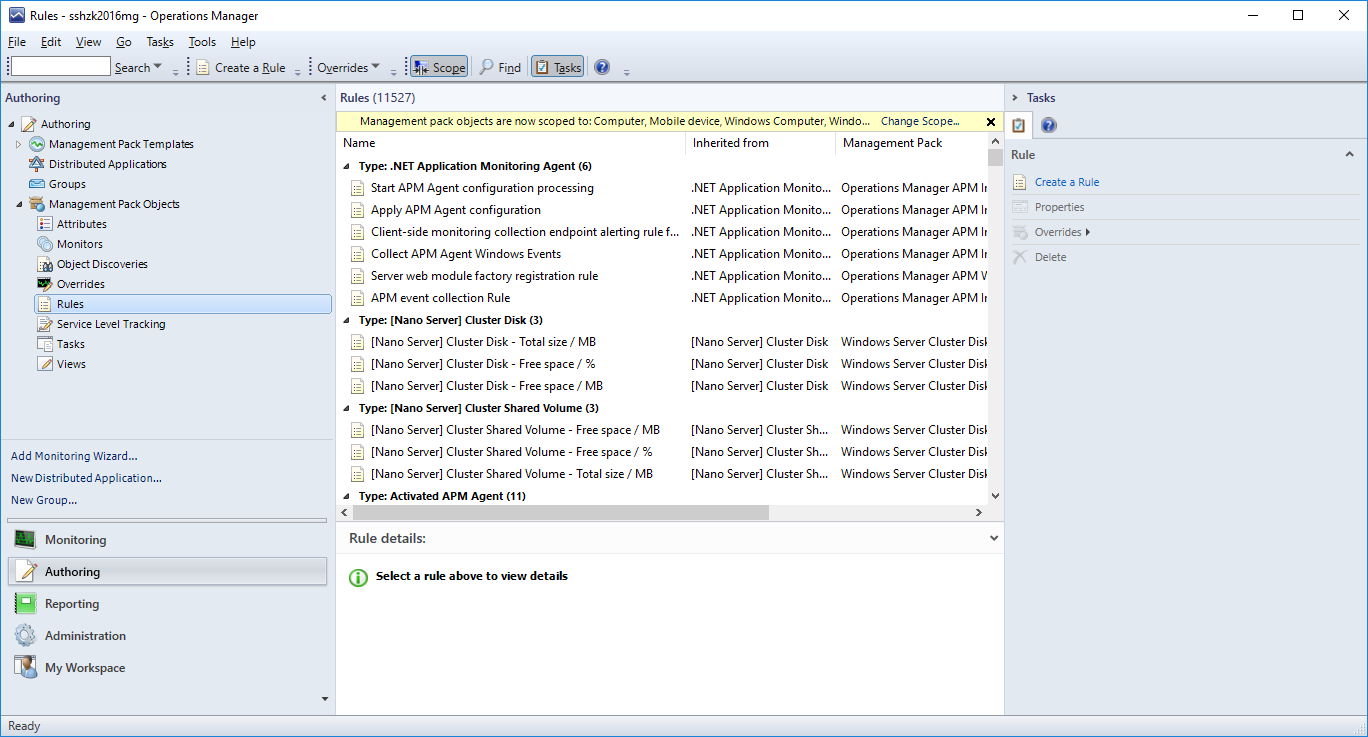The width and height of the screenshot is (1368, 737).
Task: Click icon of Apply APM Agent configuration rule
Action: pyautogui.click(x=358, y=210)
